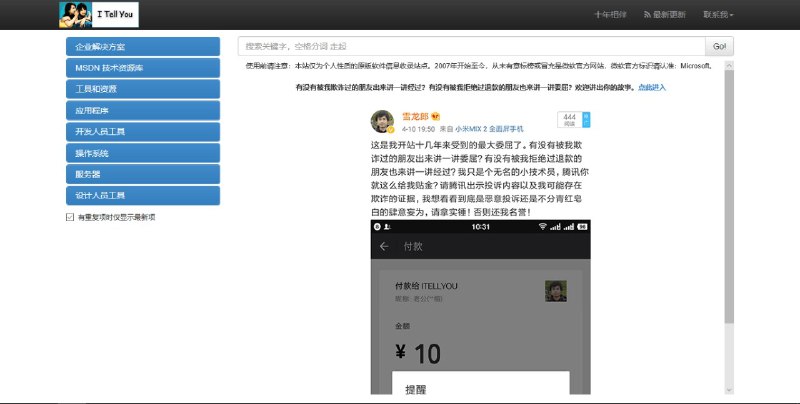Screen dimensions: 800x404
Task: Expand the 应用程序 category
Action: tap(143, 110)
